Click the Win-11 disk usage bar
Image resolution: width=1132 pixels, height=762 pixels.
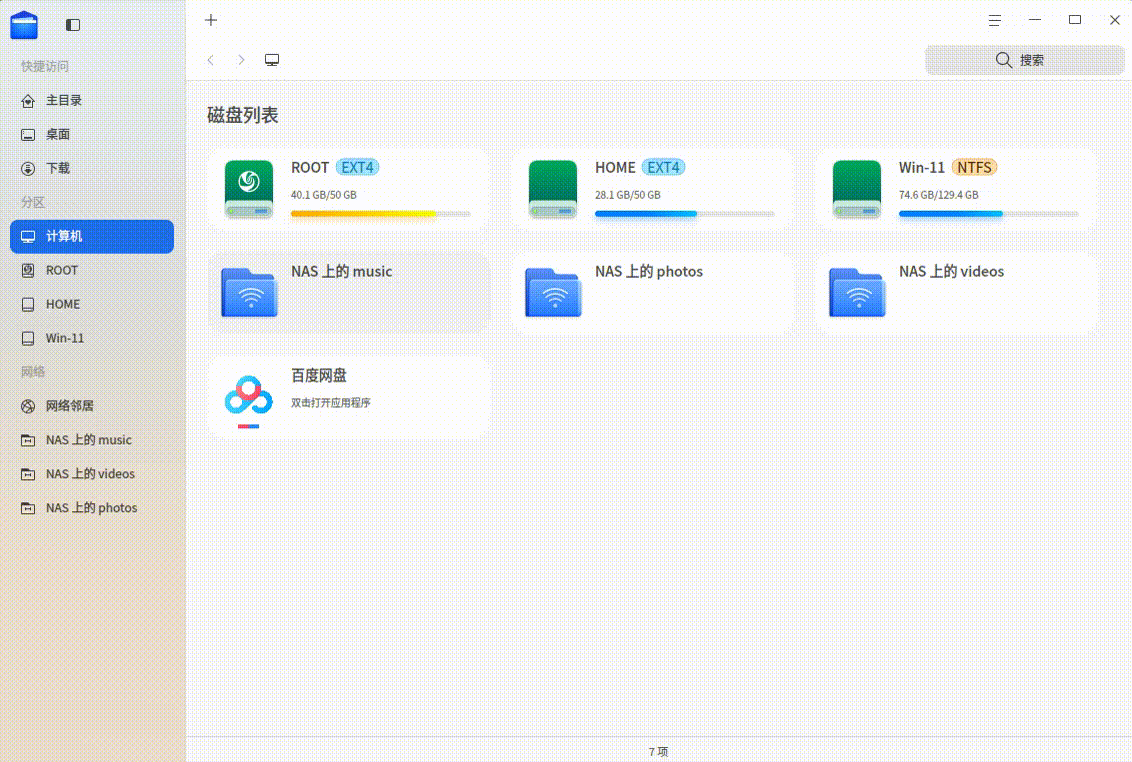[x=988, y=214]
